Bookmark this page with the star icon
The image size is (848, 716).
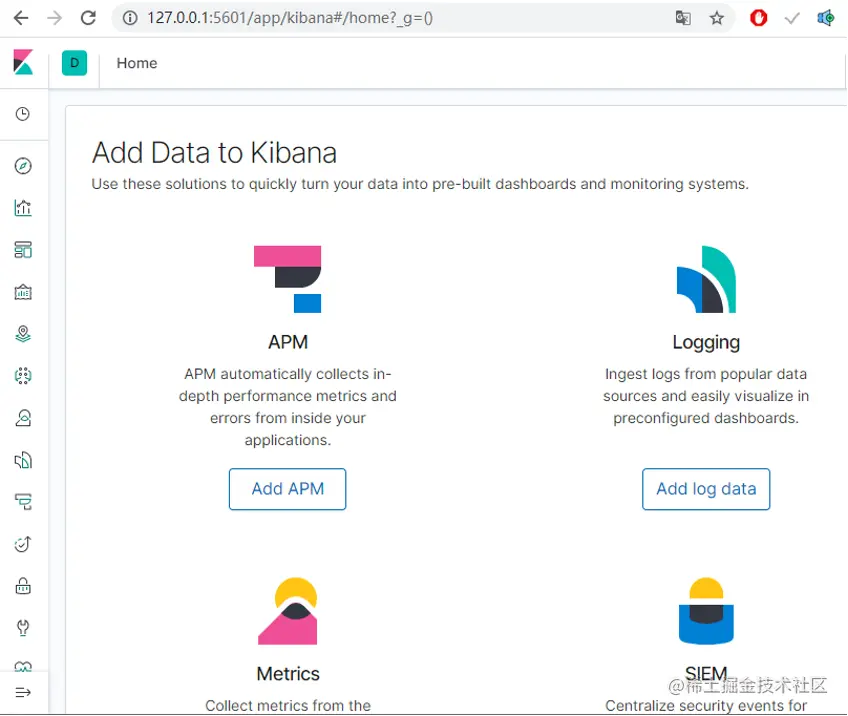(717, 18)
